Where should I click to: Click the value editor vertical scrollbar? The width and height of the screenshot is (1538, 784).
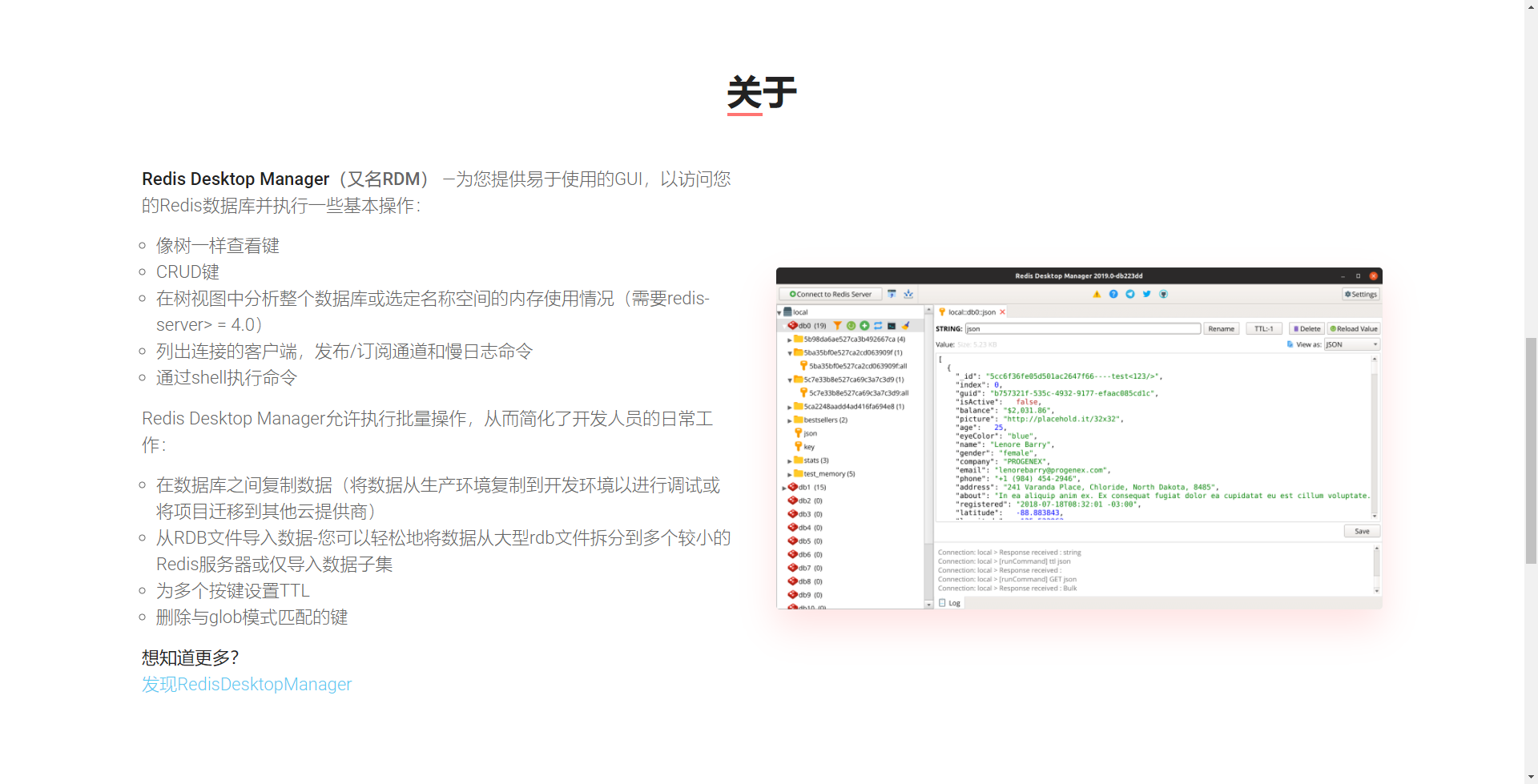1375,437
